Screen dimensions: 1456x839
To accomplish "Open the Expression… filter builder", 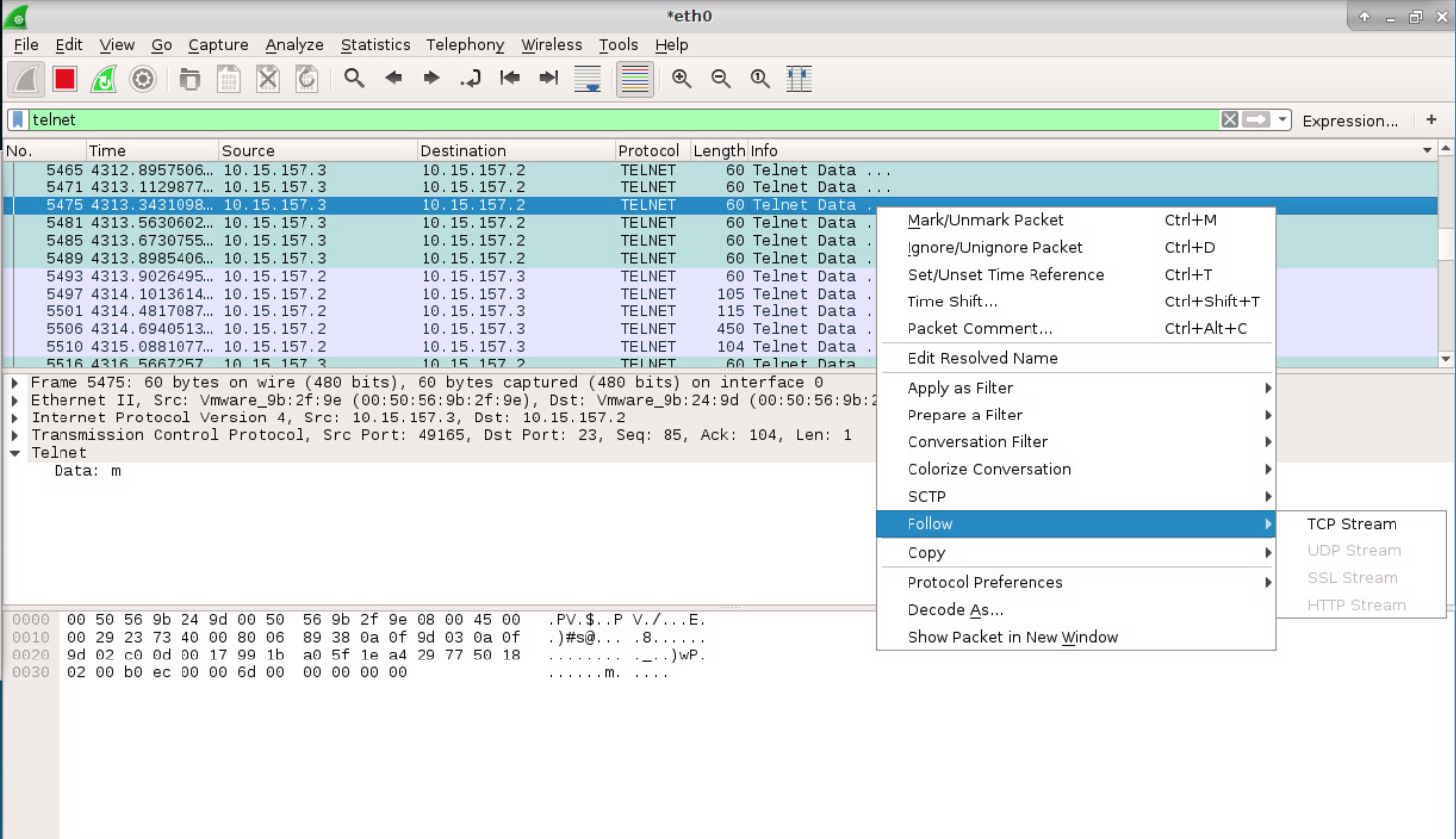I will pyautogui.click(x=1351, y=121).
